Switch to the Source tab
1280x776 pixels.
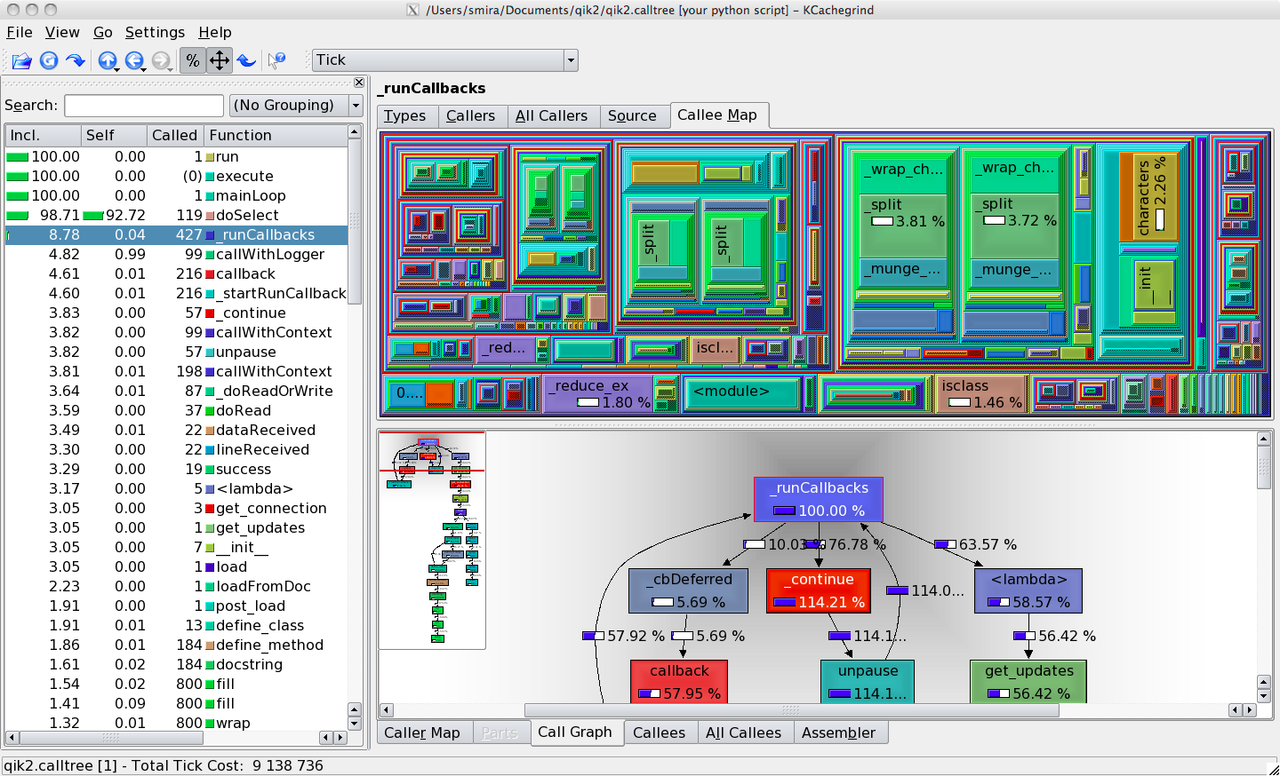point(632,116)
